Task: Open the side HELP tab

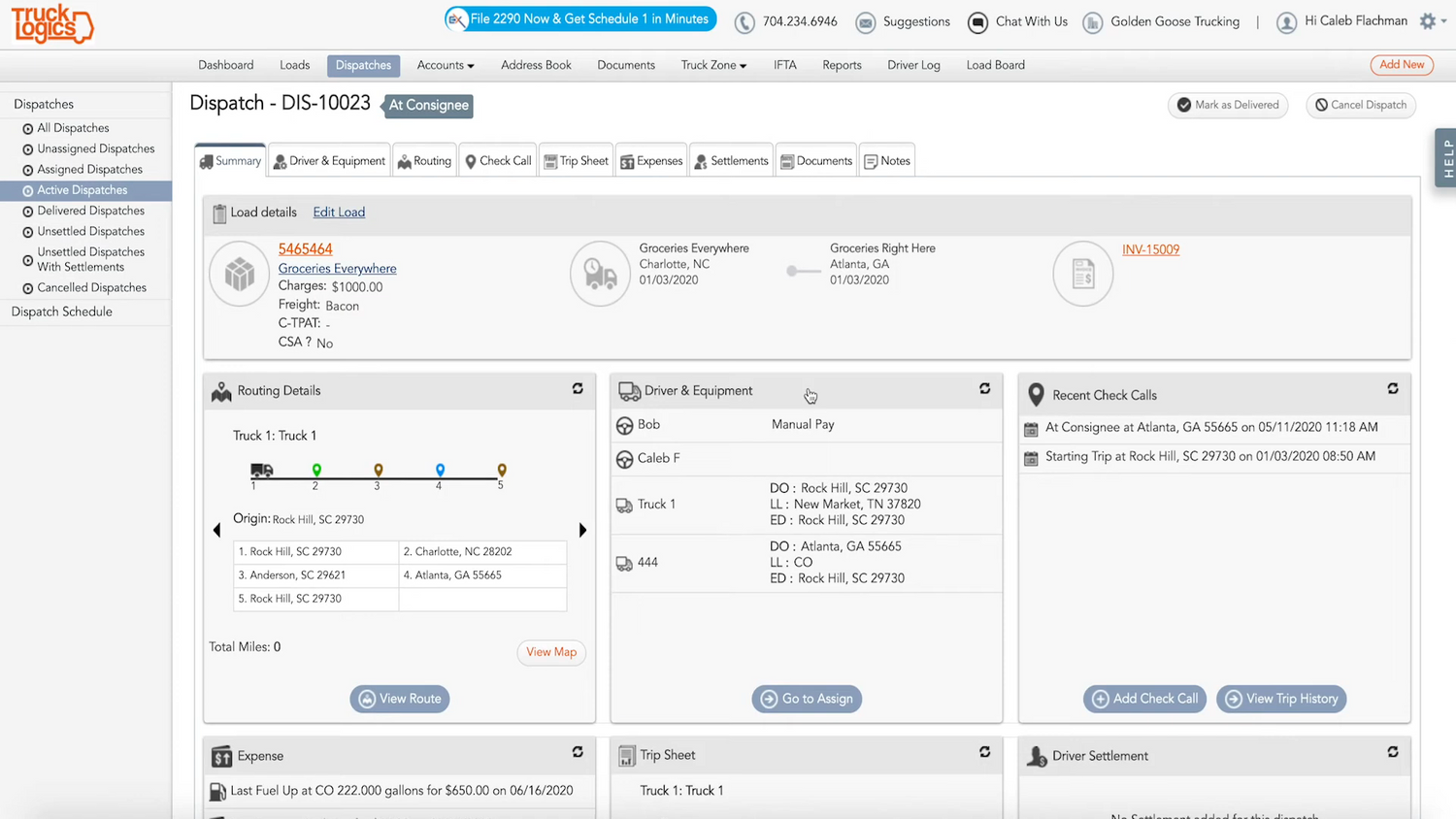Action: [x=1446, y=157]
